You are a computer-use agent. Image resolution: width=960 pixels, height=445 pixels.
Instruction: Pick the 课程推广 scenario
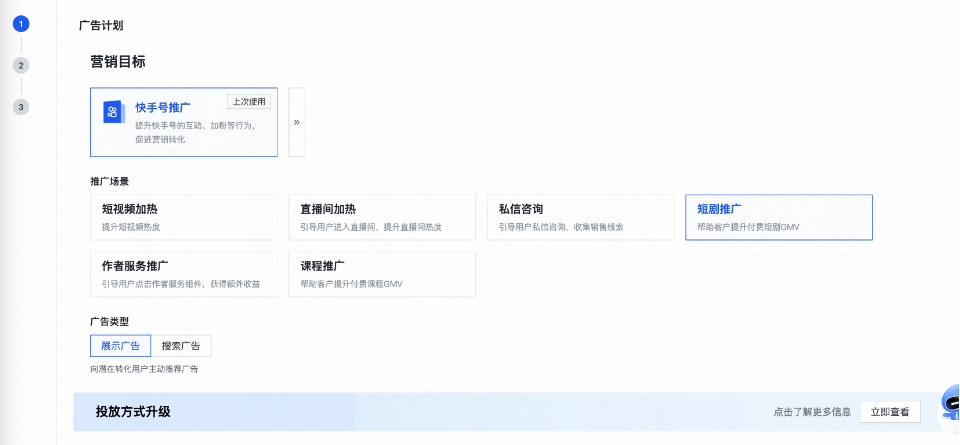pos(382,274)
